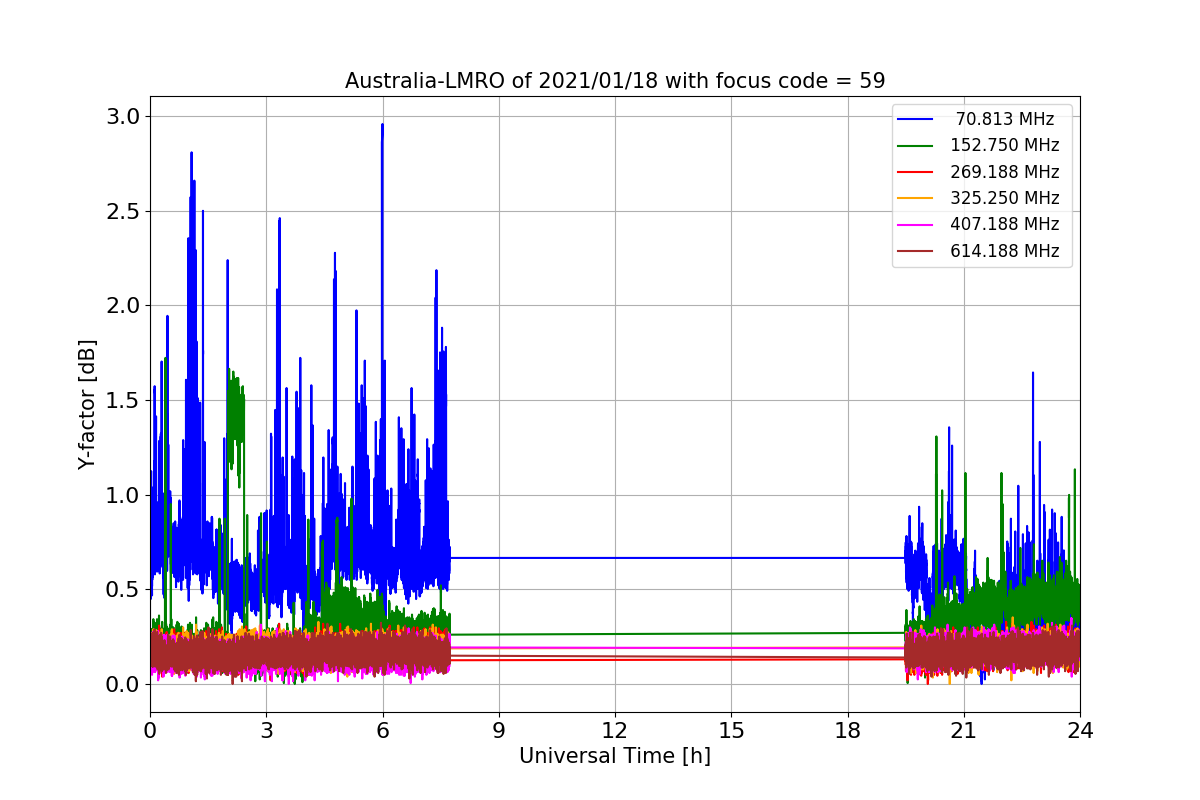Image resolution: width=1200 pixels, height=800 pixels.
Task: Click the y-axis tick label 1.5
Action: tap(124, 400)
